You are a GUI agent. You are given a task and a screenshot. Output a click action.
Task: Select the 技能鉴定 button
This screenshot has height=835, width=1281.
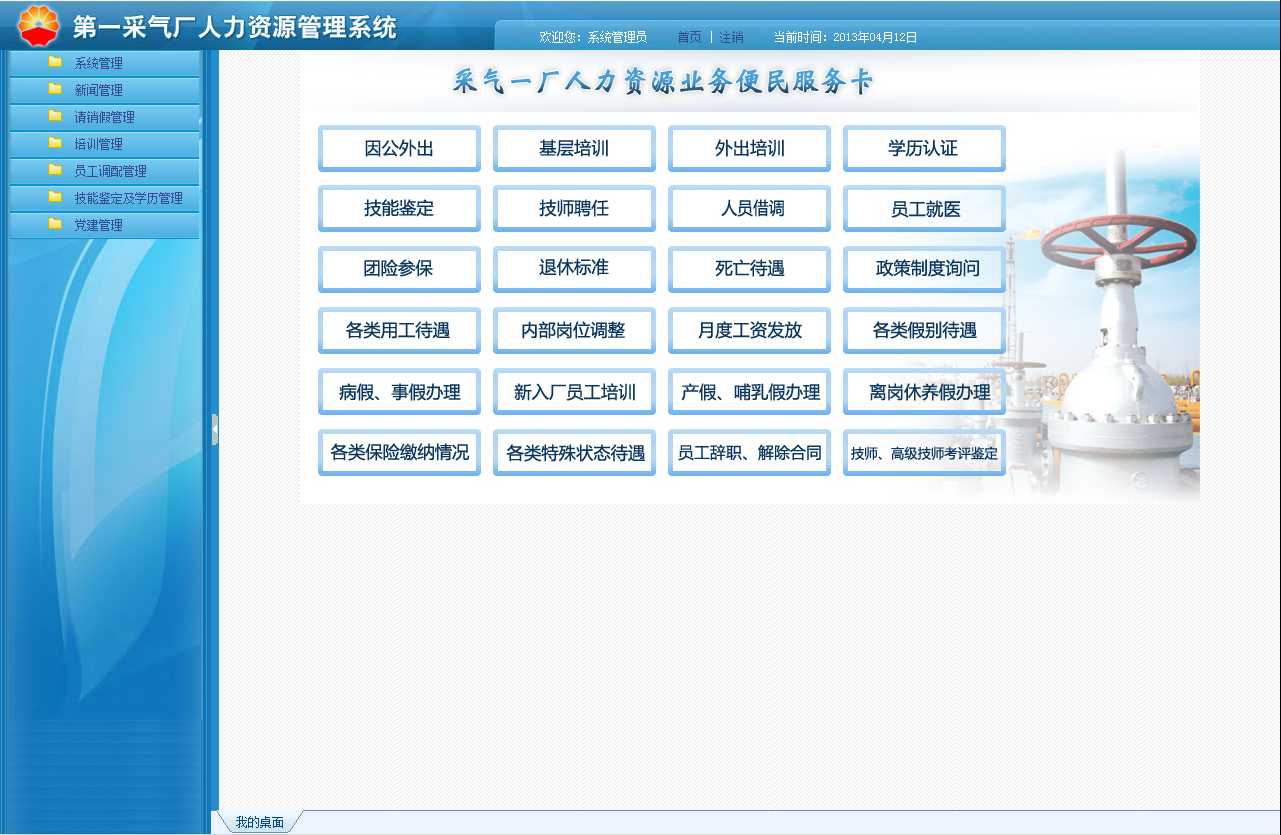click(x=399, y=209)
